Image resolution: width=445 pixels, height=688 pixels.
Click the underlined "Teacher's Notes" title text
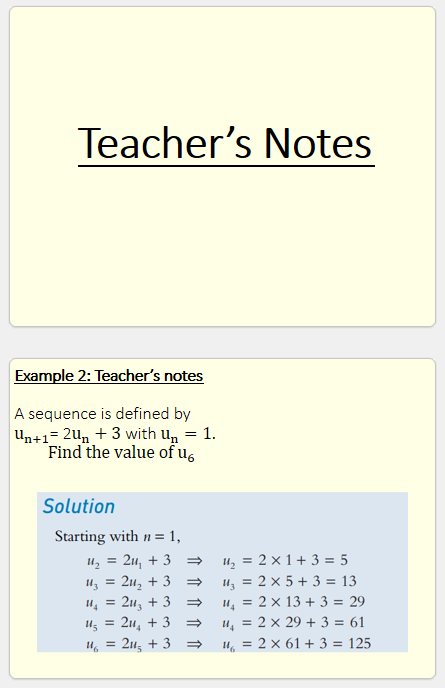tap(226, 144)
